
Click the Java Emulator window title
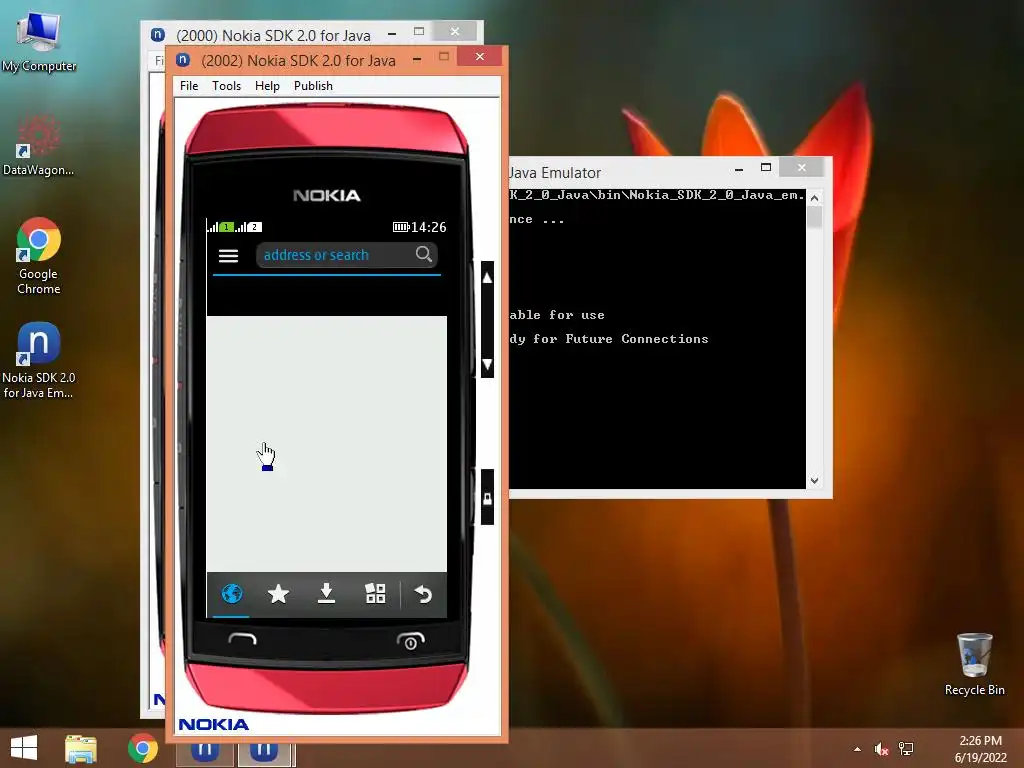click(x=555, y=172)
